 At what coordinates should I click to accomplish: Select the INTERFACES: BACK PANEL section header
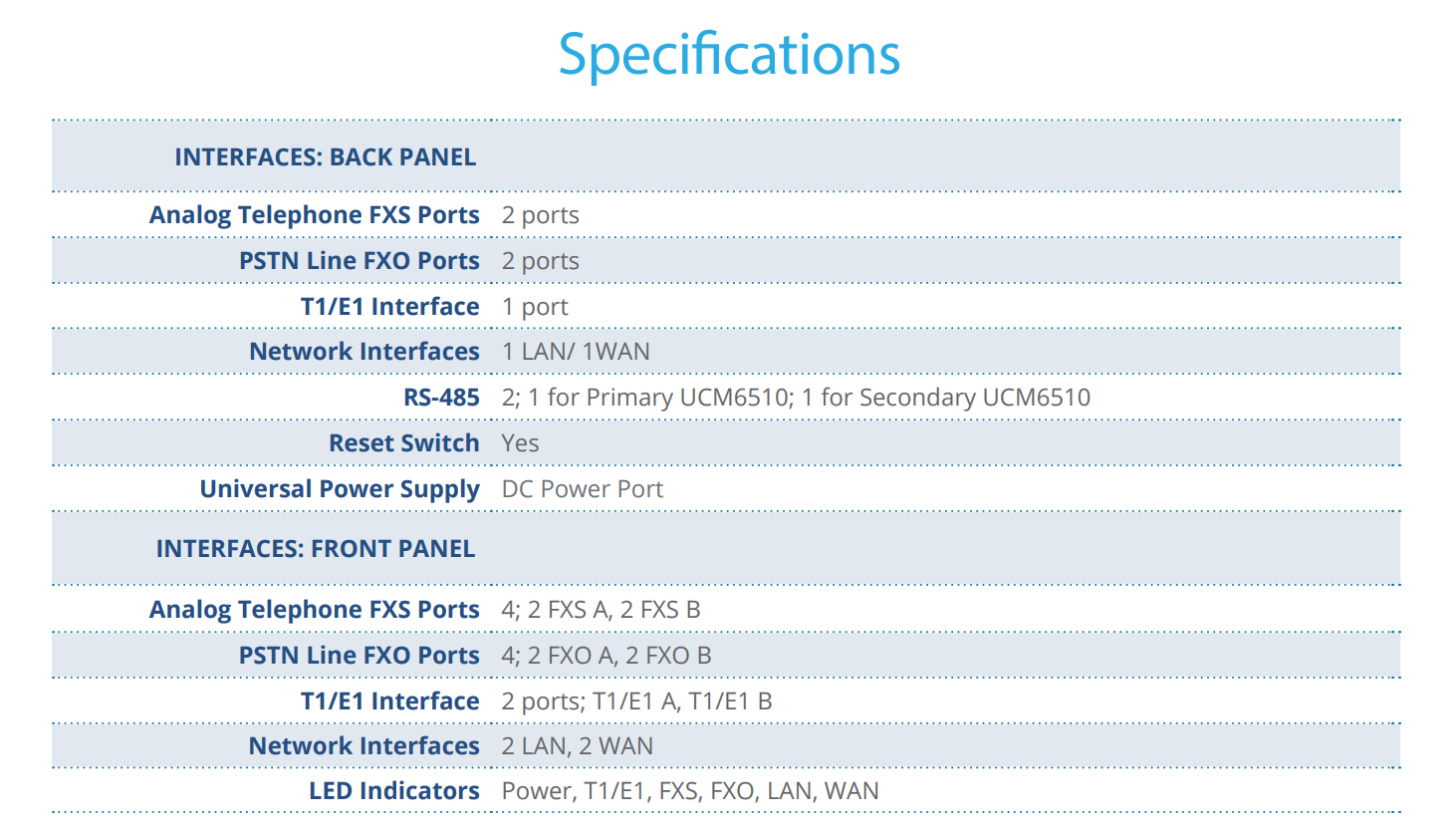pyautogui.click(x=325, y=157)
